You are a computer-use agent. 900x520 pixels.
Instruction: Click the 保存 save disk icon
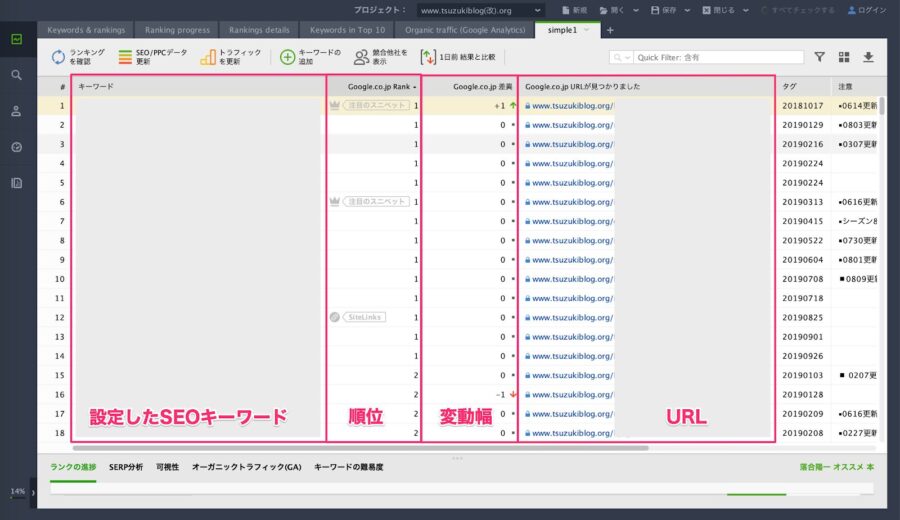click(x=655, y=10)
